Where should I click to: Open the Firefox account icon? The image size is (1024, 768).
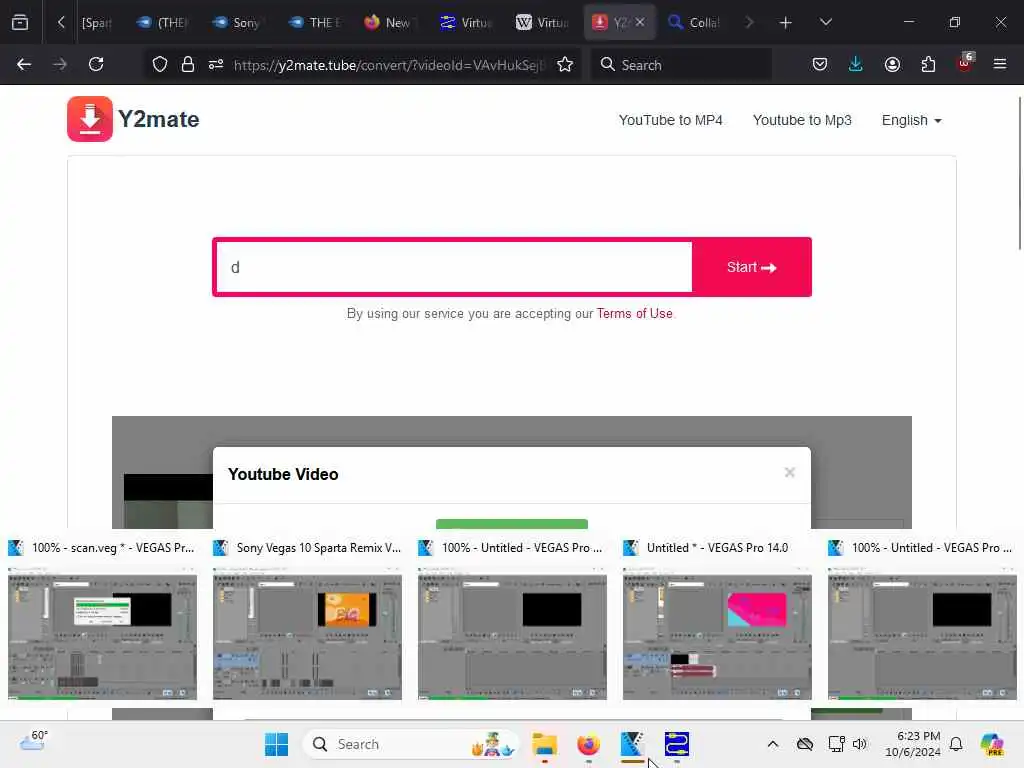892,64
